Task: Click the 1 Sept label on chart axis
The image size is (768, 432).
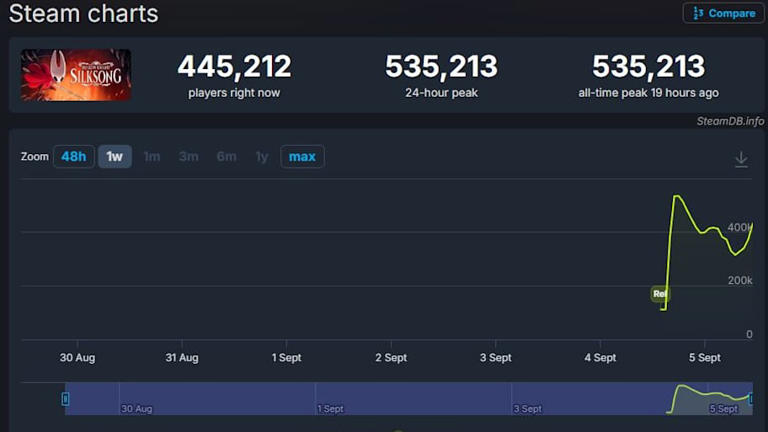Action: 286,357
